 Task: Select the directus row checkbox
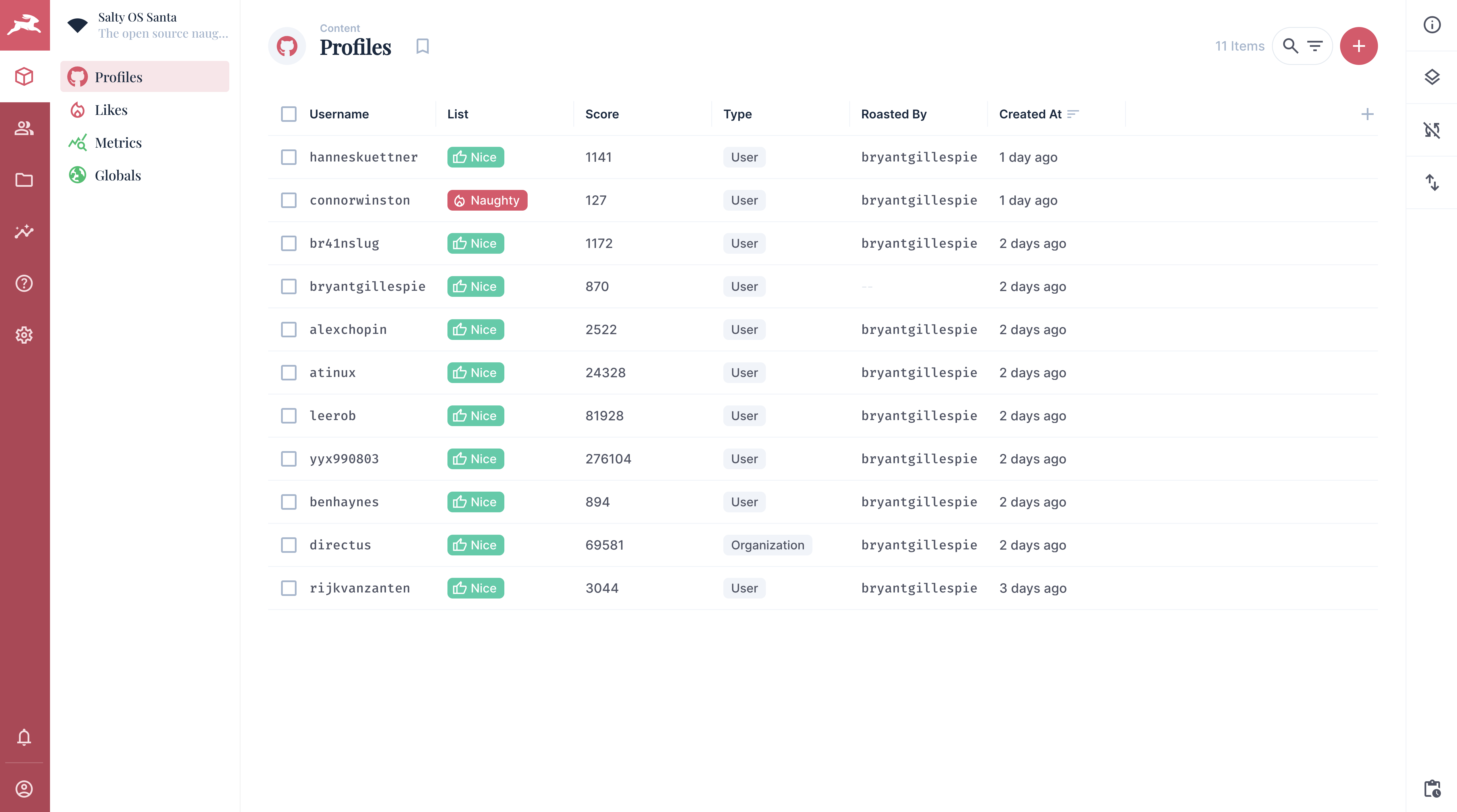[289, 544]
